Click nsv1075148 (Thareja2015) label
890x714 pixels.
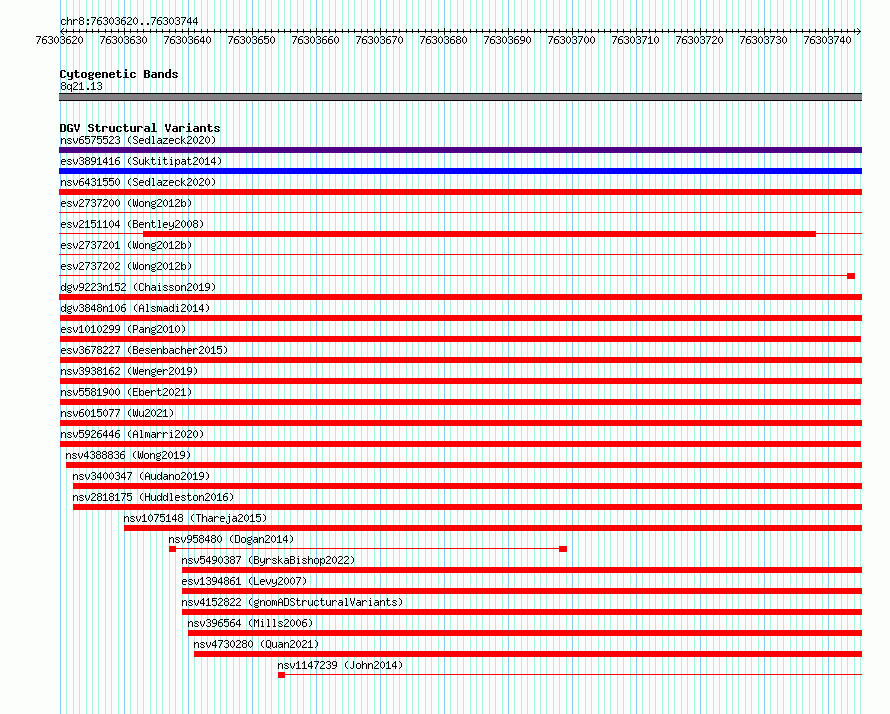pos(195,518)
